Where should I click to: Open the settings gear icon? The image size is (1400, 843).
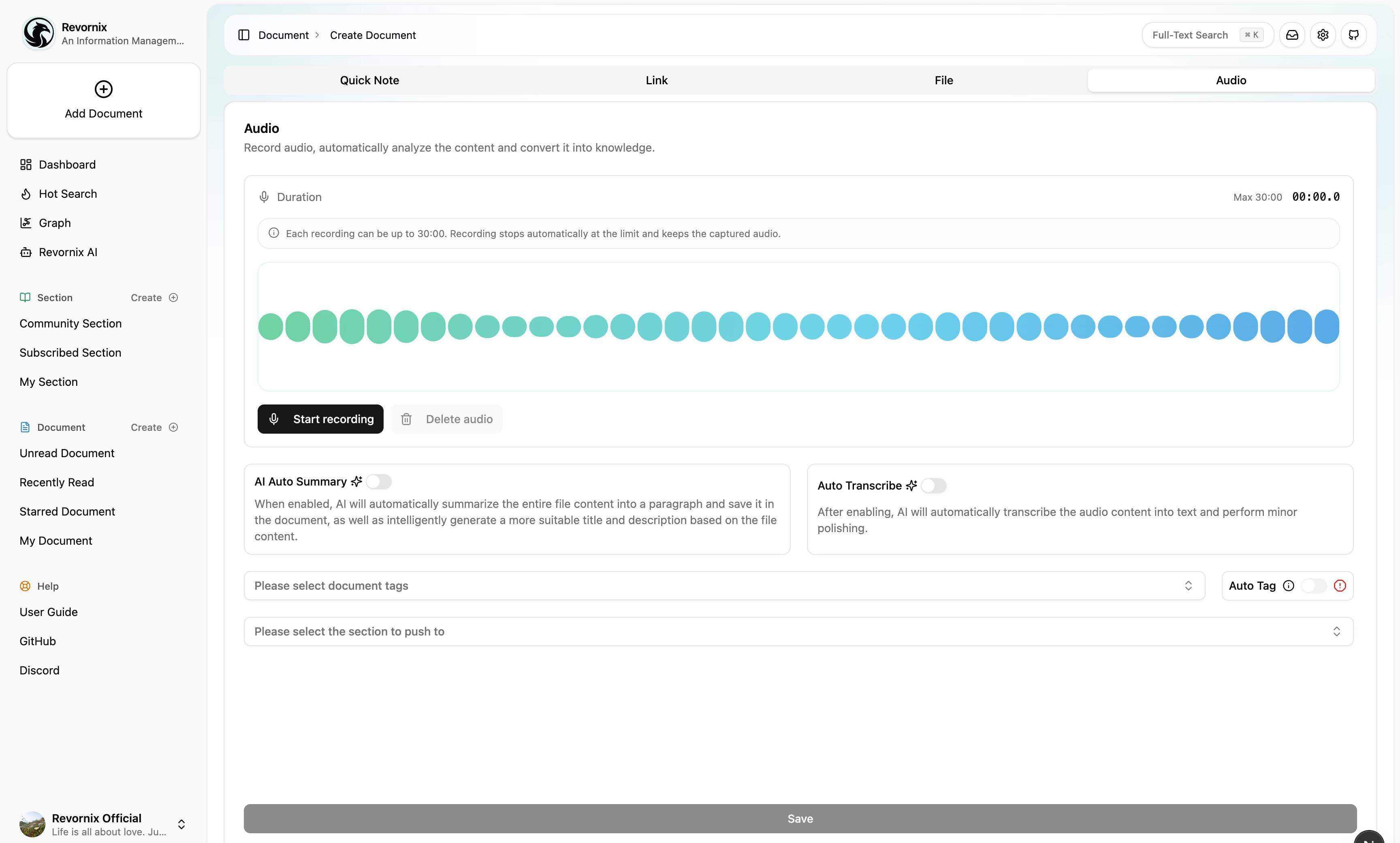(x=1323, y=35)
